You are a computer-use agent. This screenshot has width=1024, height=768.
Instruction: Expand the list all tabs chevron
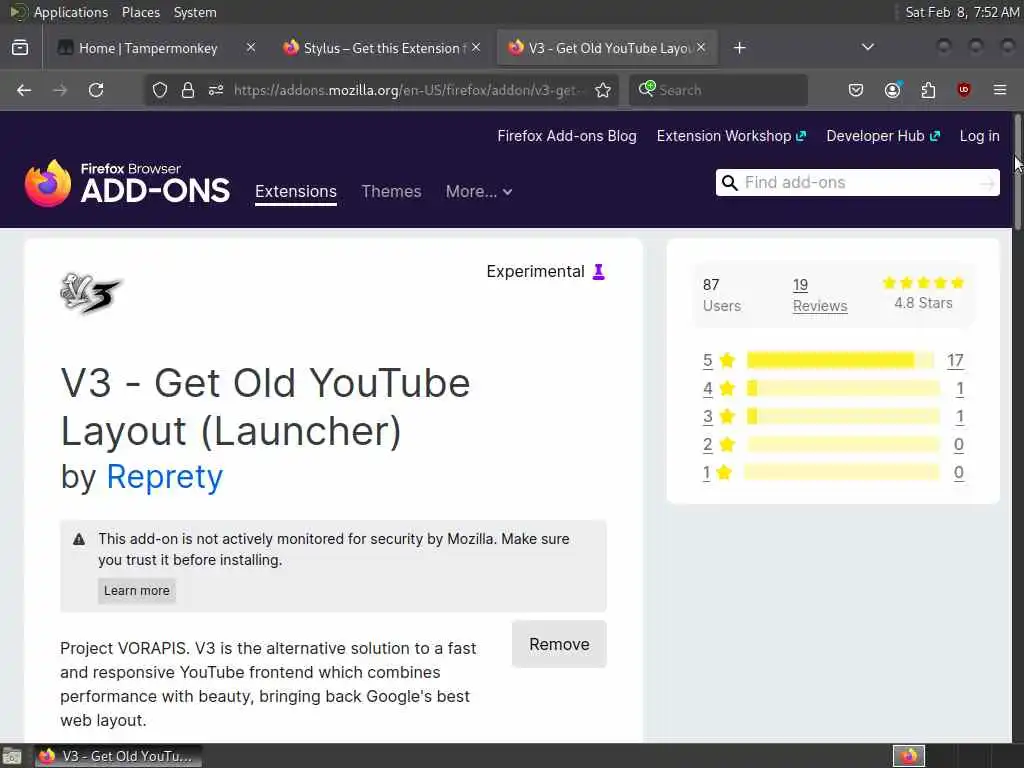click(x=868, y=47)
